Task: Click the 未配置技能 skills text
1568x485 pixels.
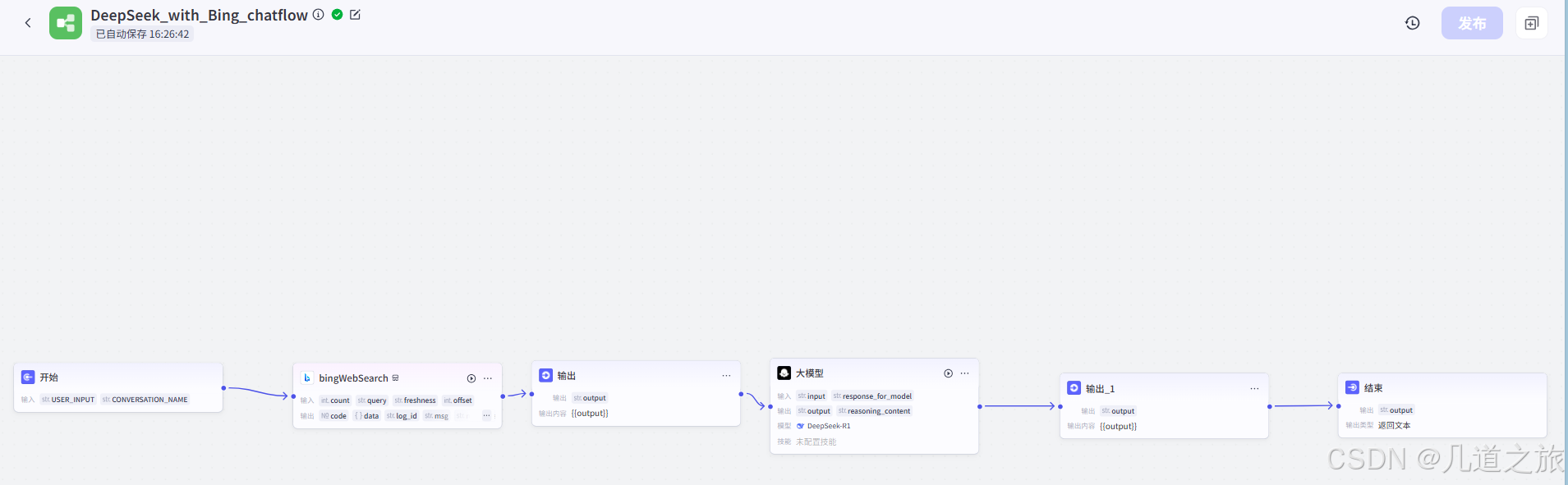Action: coord(816,442)
